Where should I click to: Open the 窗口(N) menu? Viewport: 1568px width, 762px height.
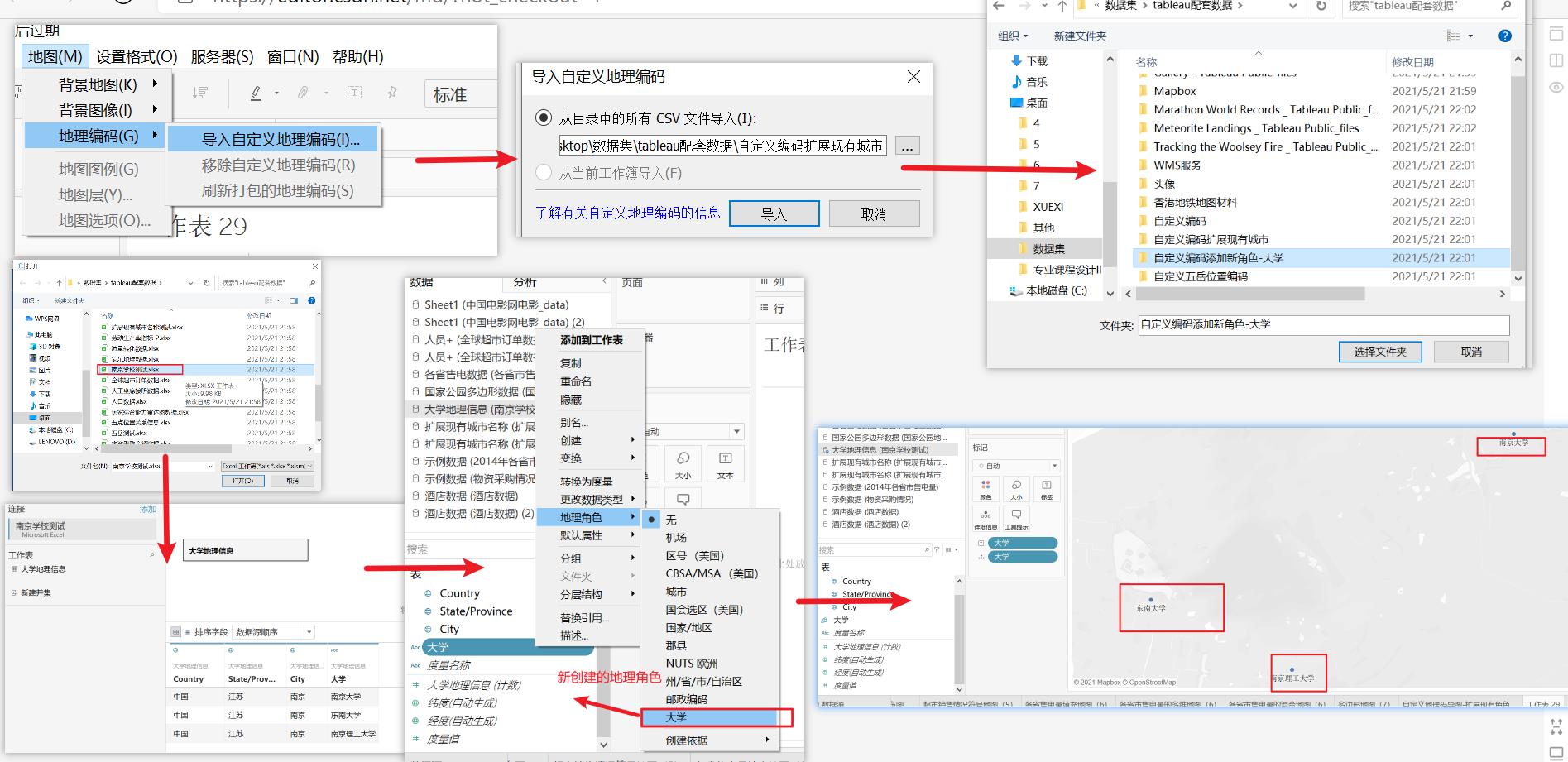(x=293, y=56)
